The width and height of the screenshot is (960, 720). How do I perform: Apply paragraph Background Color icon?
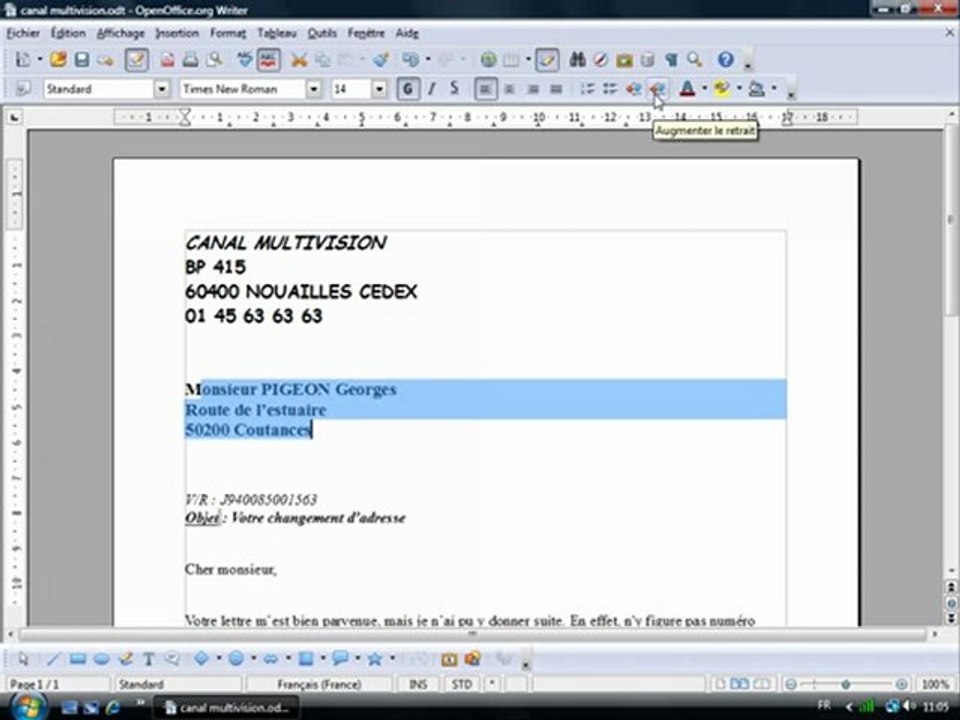coord(757,89)
